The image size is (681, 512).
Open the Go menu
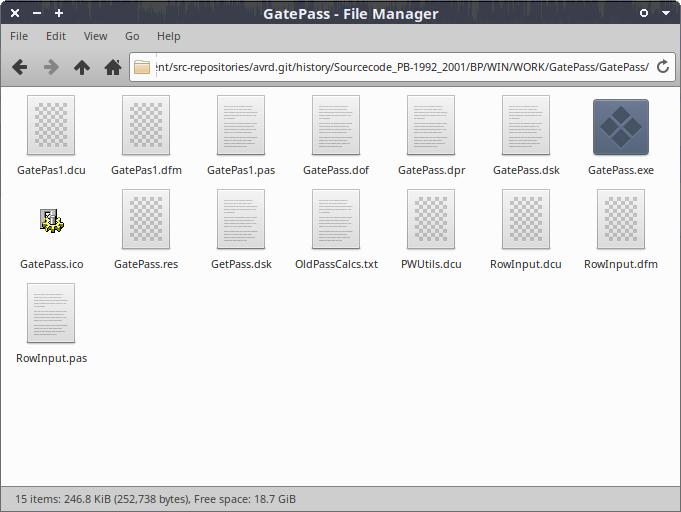[x=132, y=36]
